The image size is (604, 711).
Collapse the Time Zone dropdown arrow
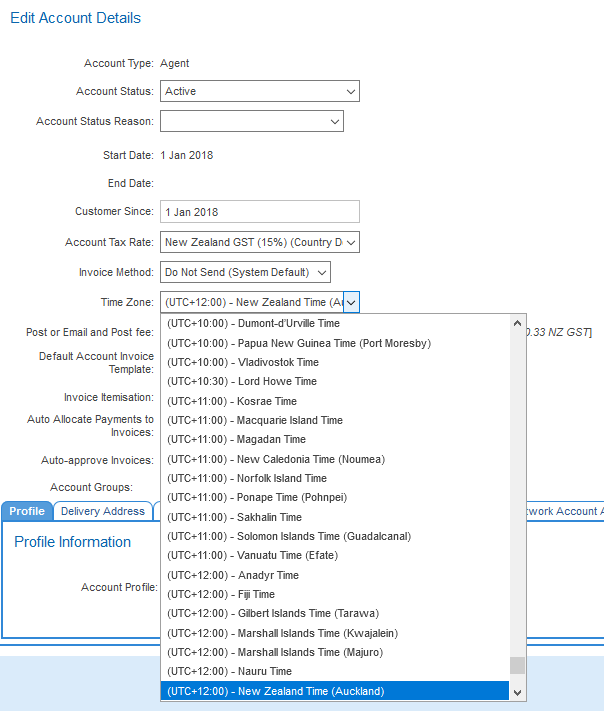pos(351,302)
